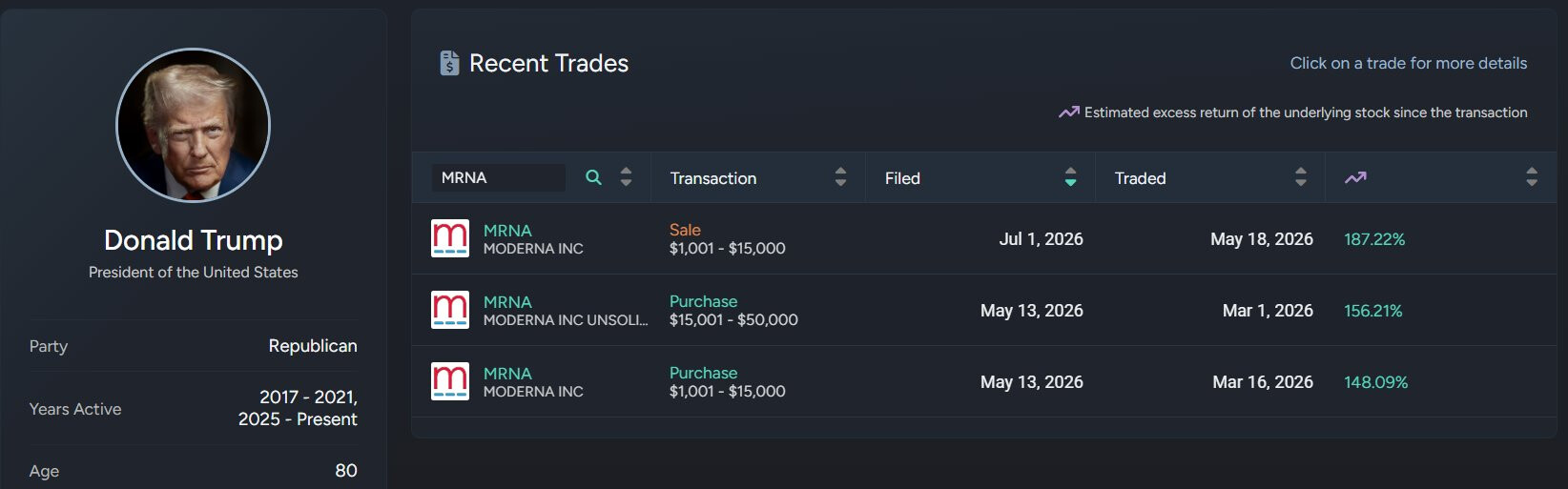Sort by Transaction column arrows

[840, 177]
